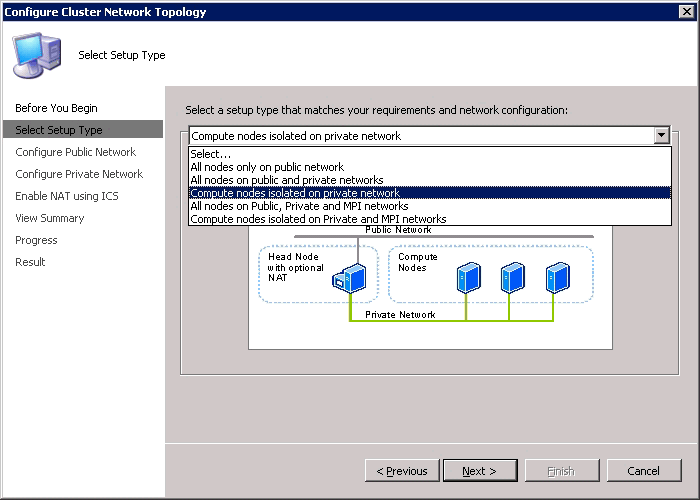The width and height of the screenshot is (700, 500).
Task: Go to Before You Begin step
Action: pyautogui.click(x=56, y=108)
